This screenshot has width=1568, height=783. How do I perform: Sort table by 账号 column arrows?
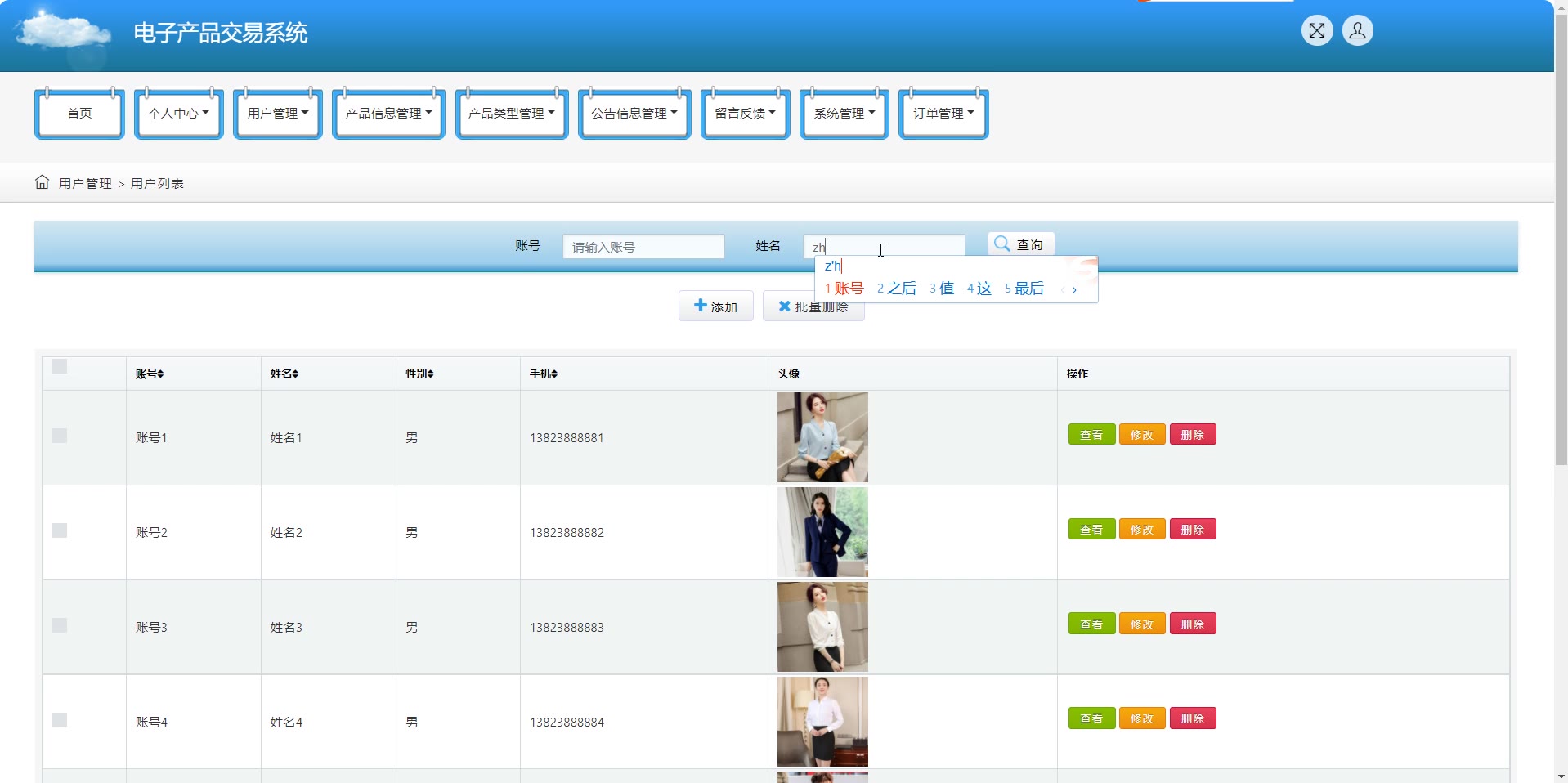point(160,374)
